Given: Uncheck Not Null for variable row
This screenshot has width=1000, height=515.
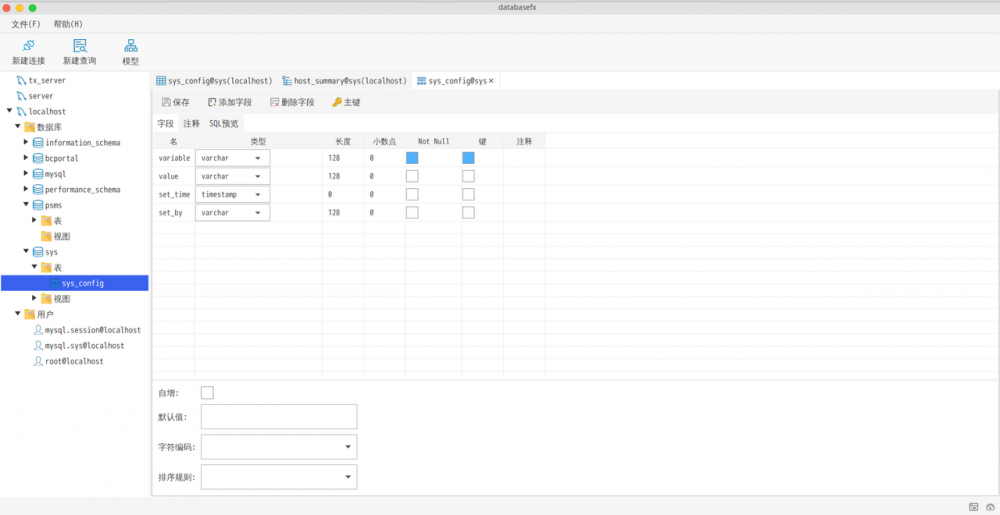Looking at the screenshot, I should [412, 157].
